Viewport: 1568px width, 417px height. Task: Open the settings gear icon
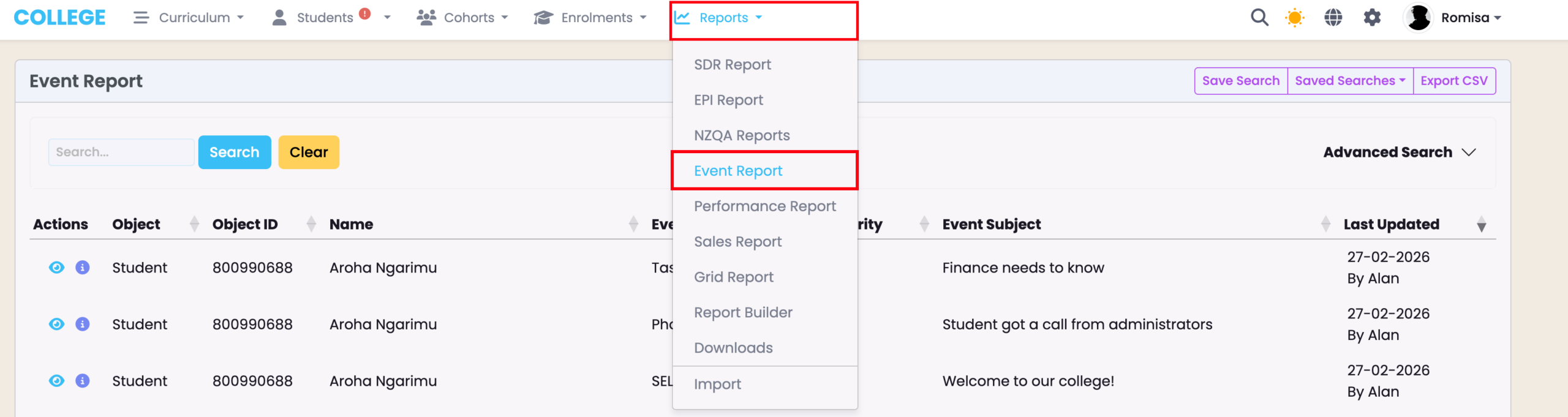pos(1372,18)
